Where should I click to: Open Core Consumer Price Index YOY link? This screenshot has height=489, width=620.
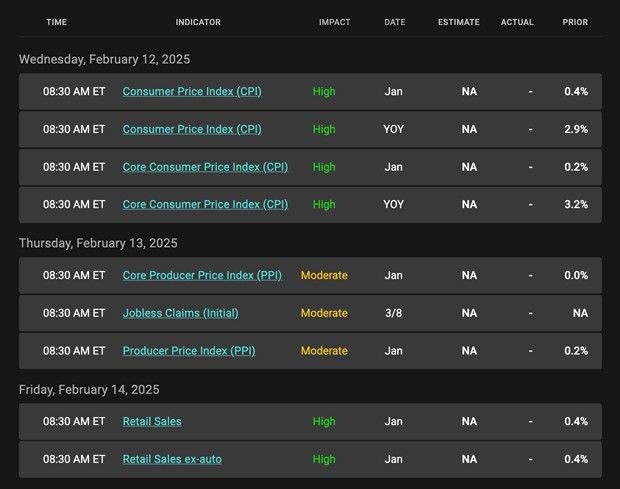point(205,204)
